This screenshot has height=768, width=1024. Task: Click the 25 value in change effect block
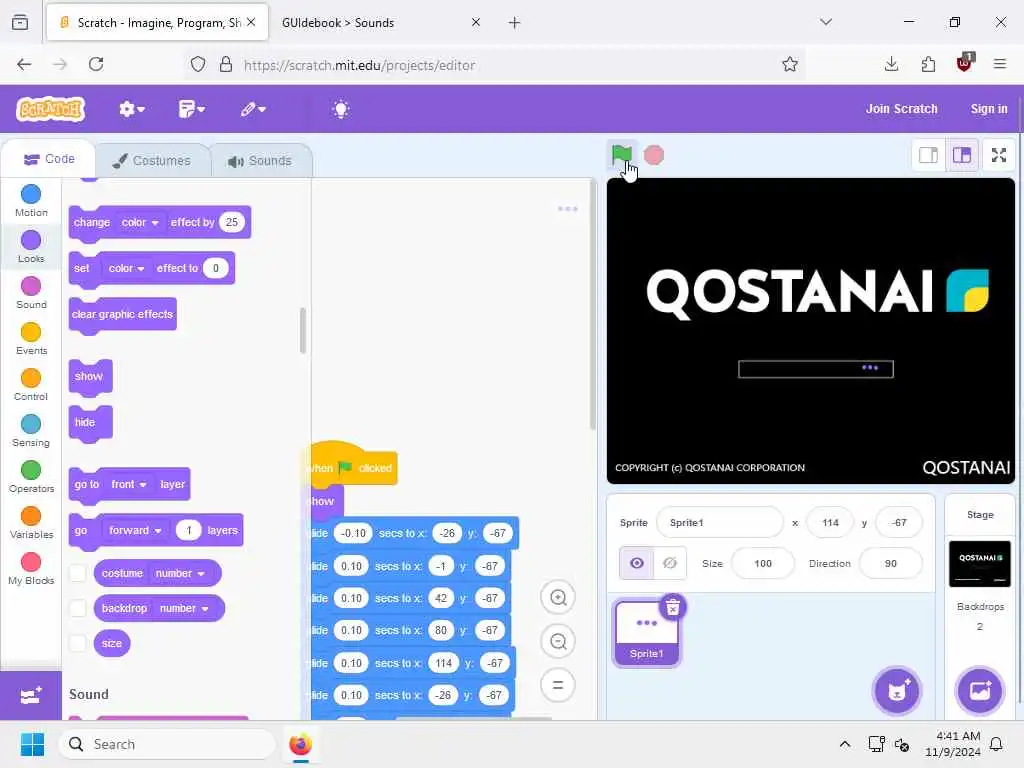point(231,222)
